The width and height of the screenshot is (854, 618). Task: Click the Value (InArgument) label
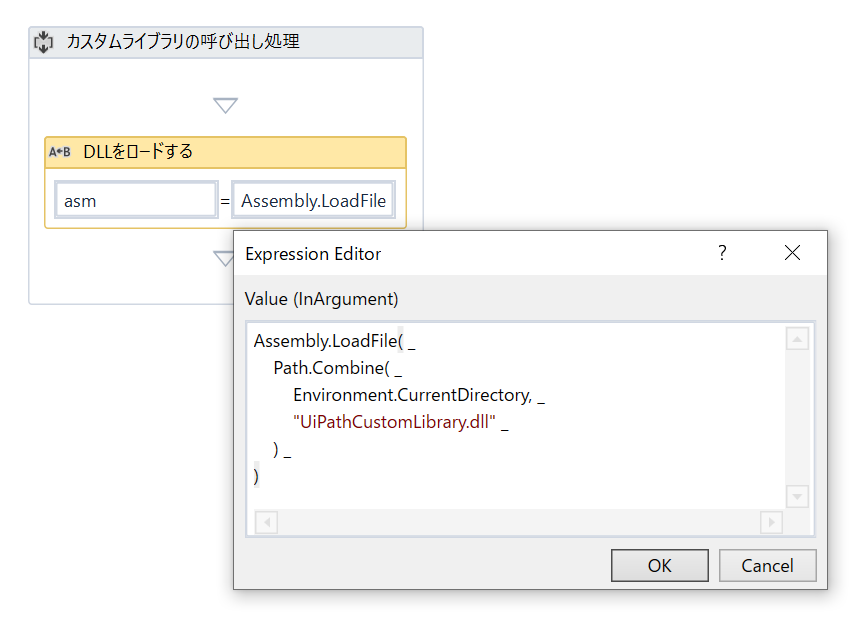tap(321, 299)
